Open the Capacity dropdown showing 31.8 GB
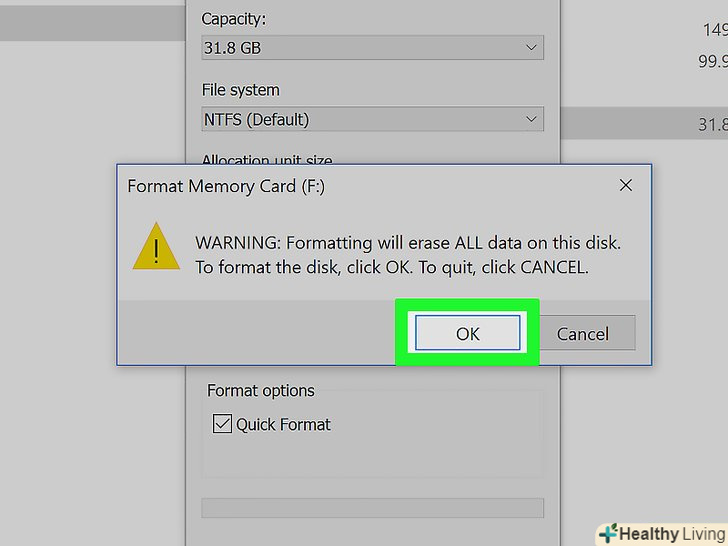The image size is (728, 546). point(371,47)
